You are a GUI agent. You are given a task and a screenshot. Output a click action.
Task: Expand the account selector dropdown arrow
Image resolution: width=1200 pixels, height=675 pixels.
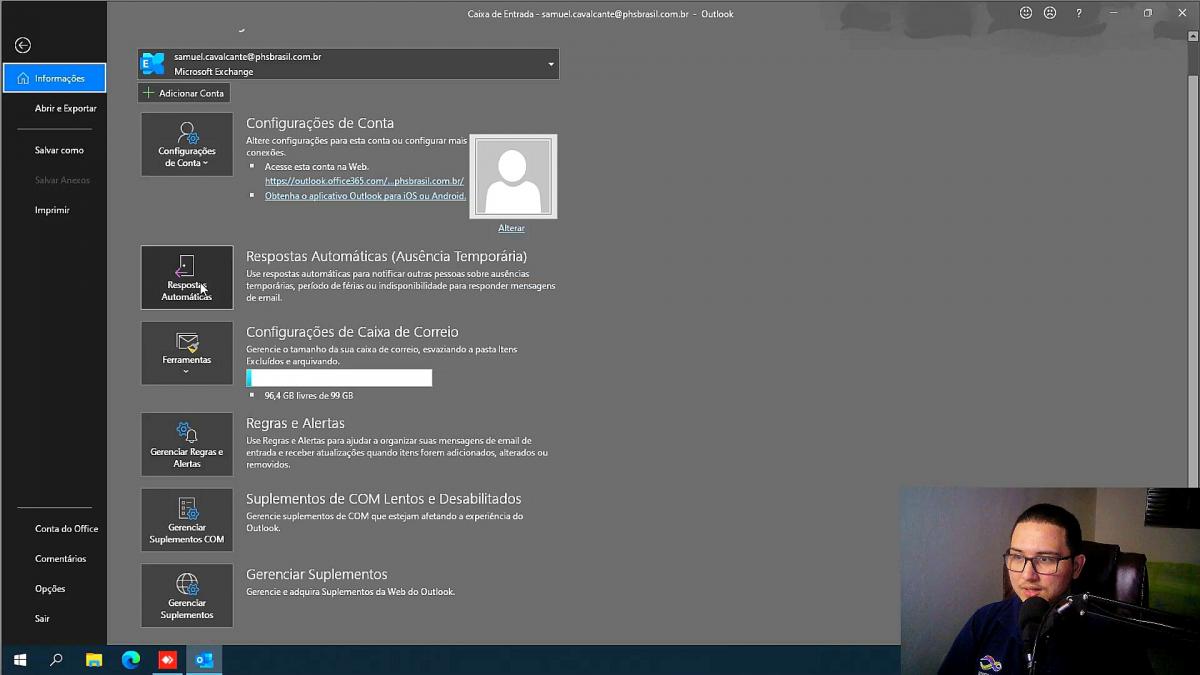coord(550,65)
